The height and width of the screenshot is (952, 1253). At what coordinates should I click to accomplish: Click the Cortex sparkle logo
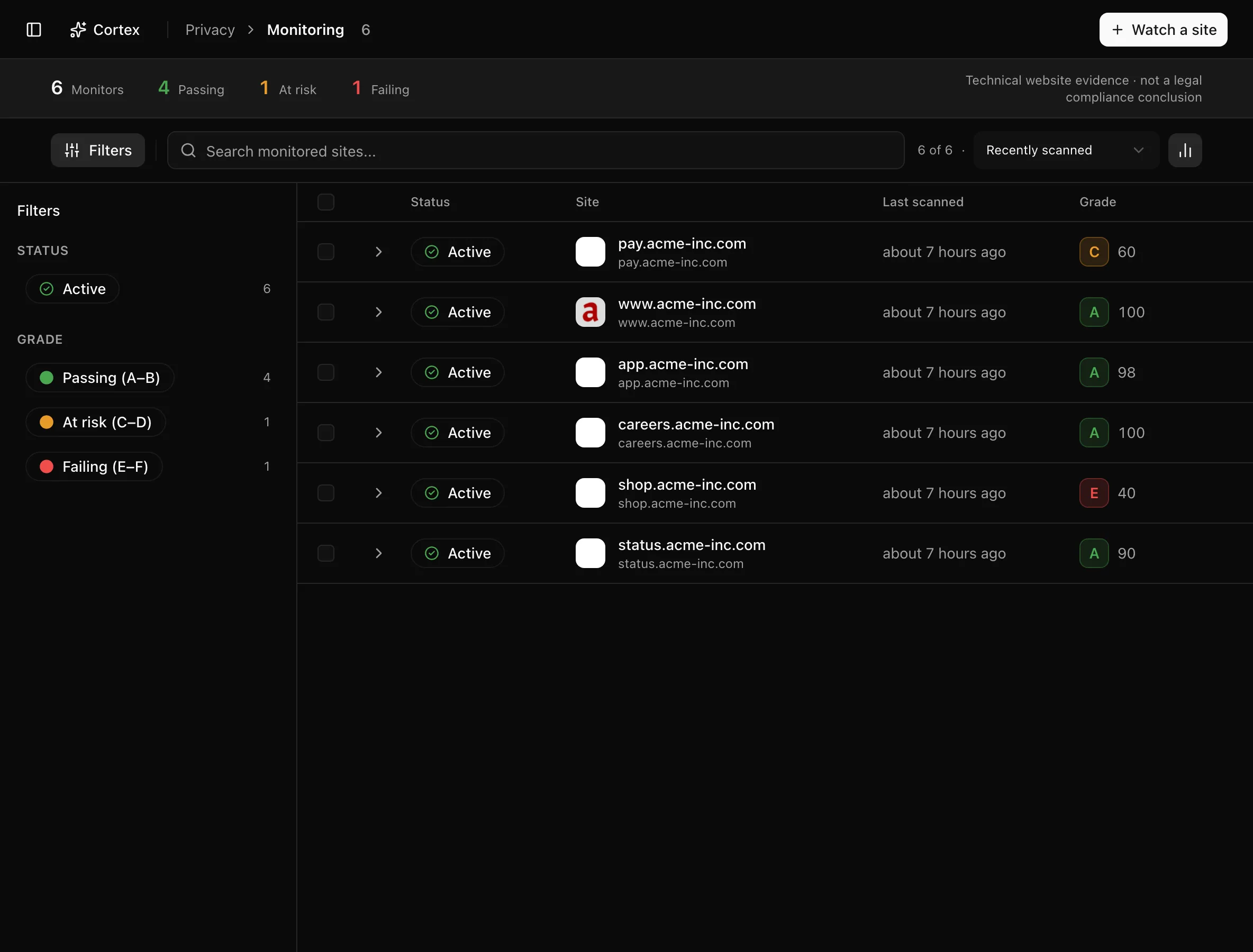[x=78, y=30]
